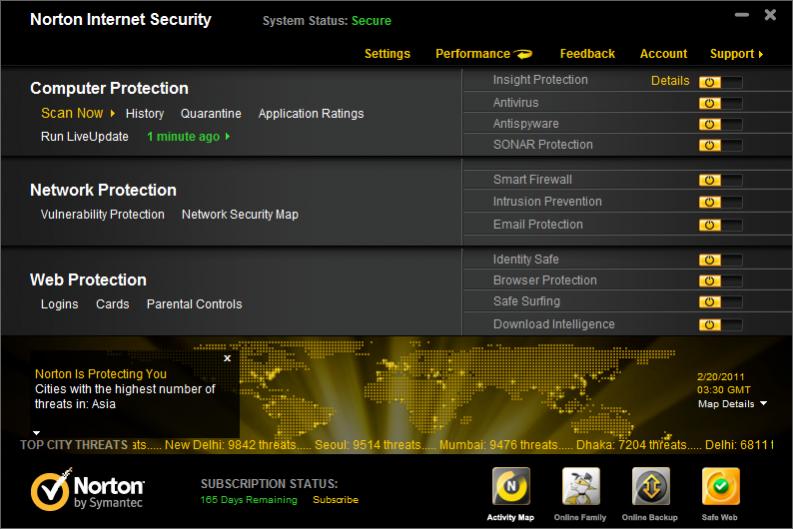Click the Subscribe link
This screenshot has width=793, height=529.
click(335, 500)
